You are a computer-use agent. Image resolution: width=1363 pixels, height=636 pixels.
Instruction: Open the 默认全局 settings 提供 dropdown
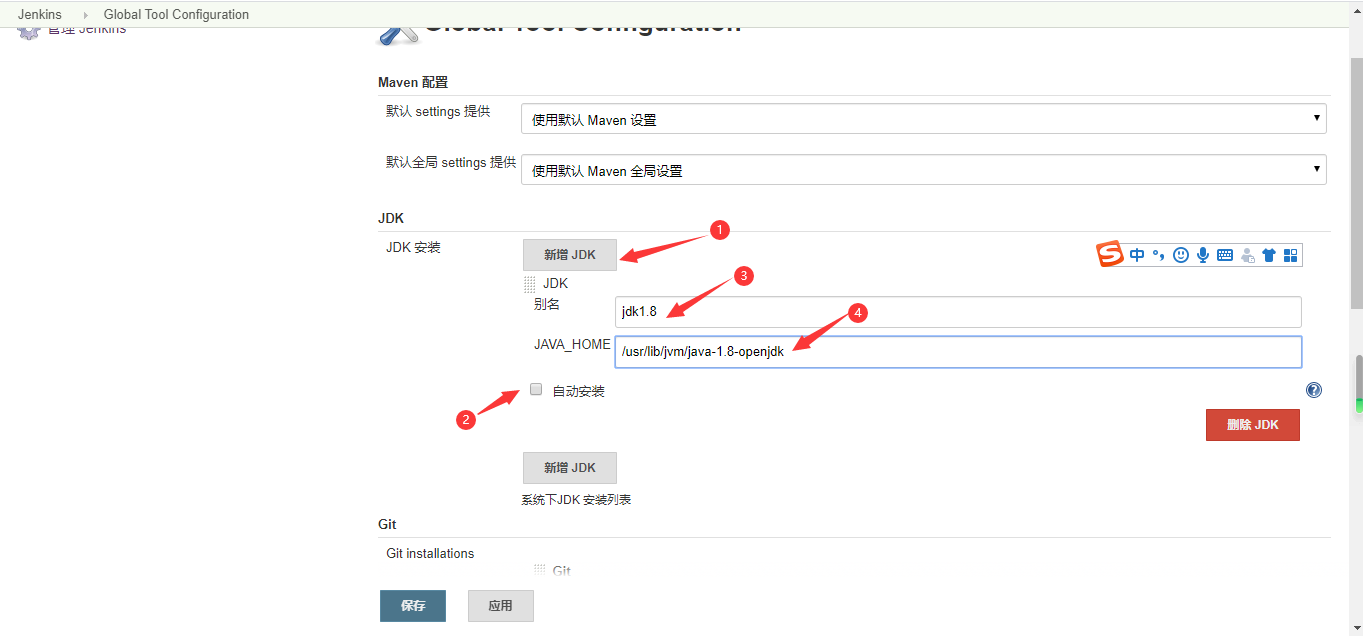(x=924, y=170)
